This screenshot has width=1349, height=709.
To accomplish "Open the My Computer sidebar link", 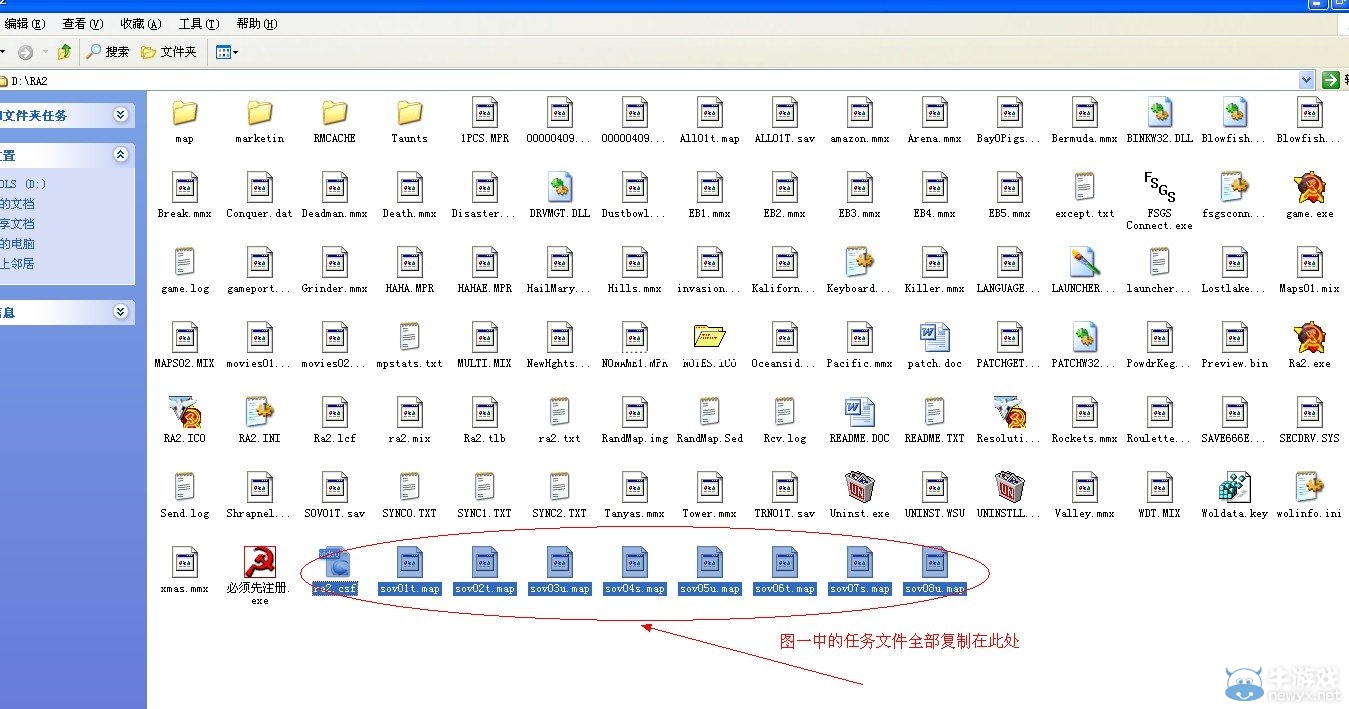I will (x=17, y=244).
